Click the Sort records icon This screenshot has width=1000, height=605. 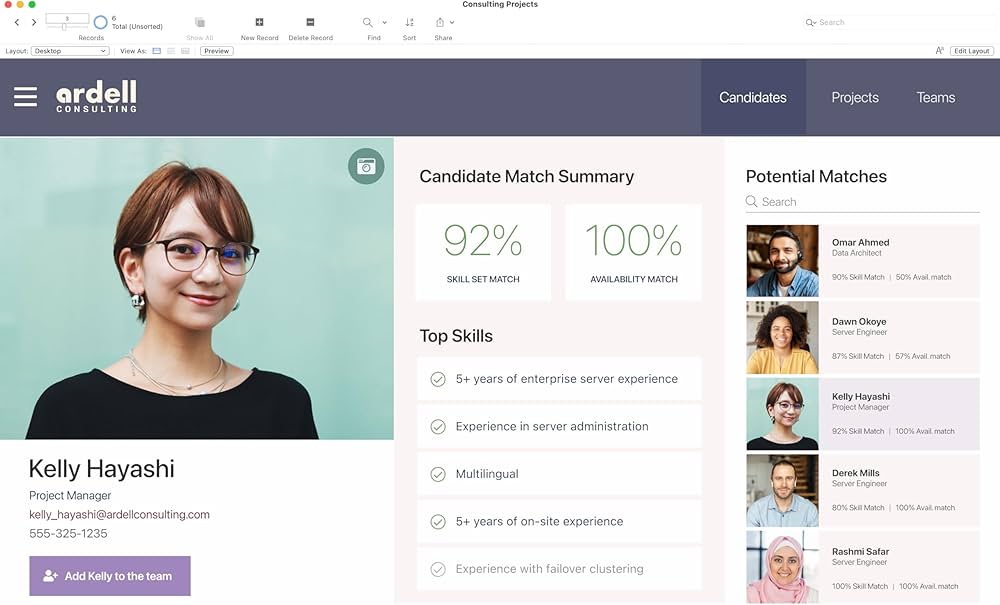point(409,22)
